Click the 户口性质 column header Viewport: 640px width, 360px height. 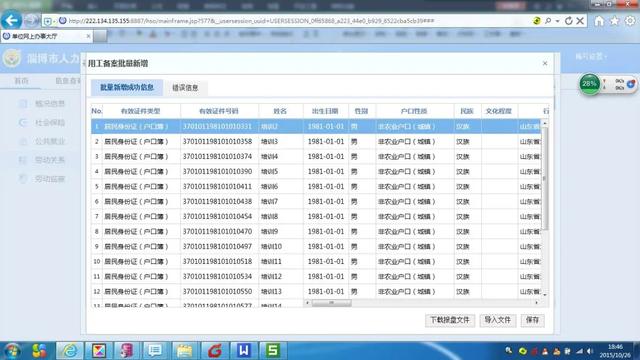click(414, 111)
